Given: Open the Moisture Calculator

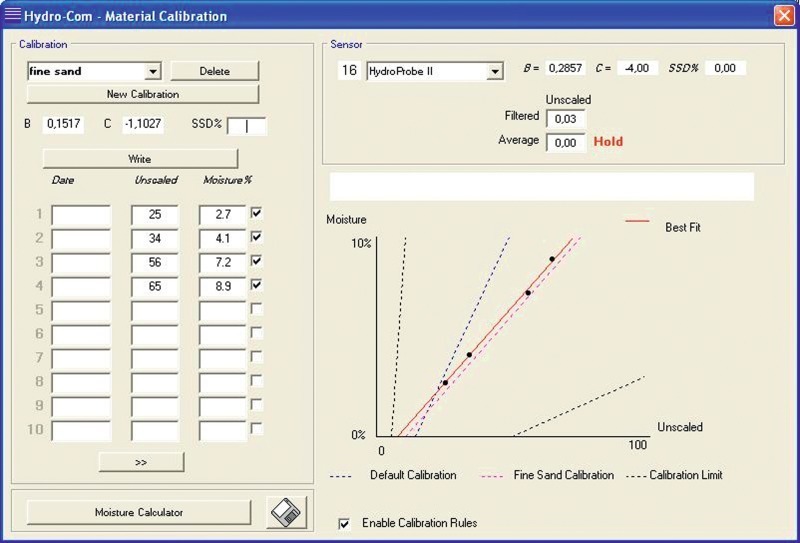Looking at the screenshot, I should (139, 512).
